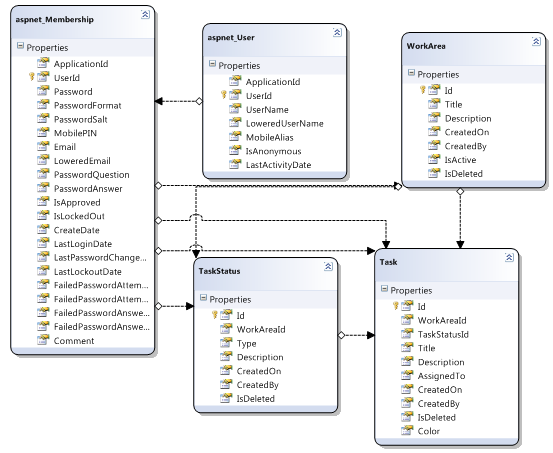Click the key icon beside aspnet_User UserId

coord(224,95)
